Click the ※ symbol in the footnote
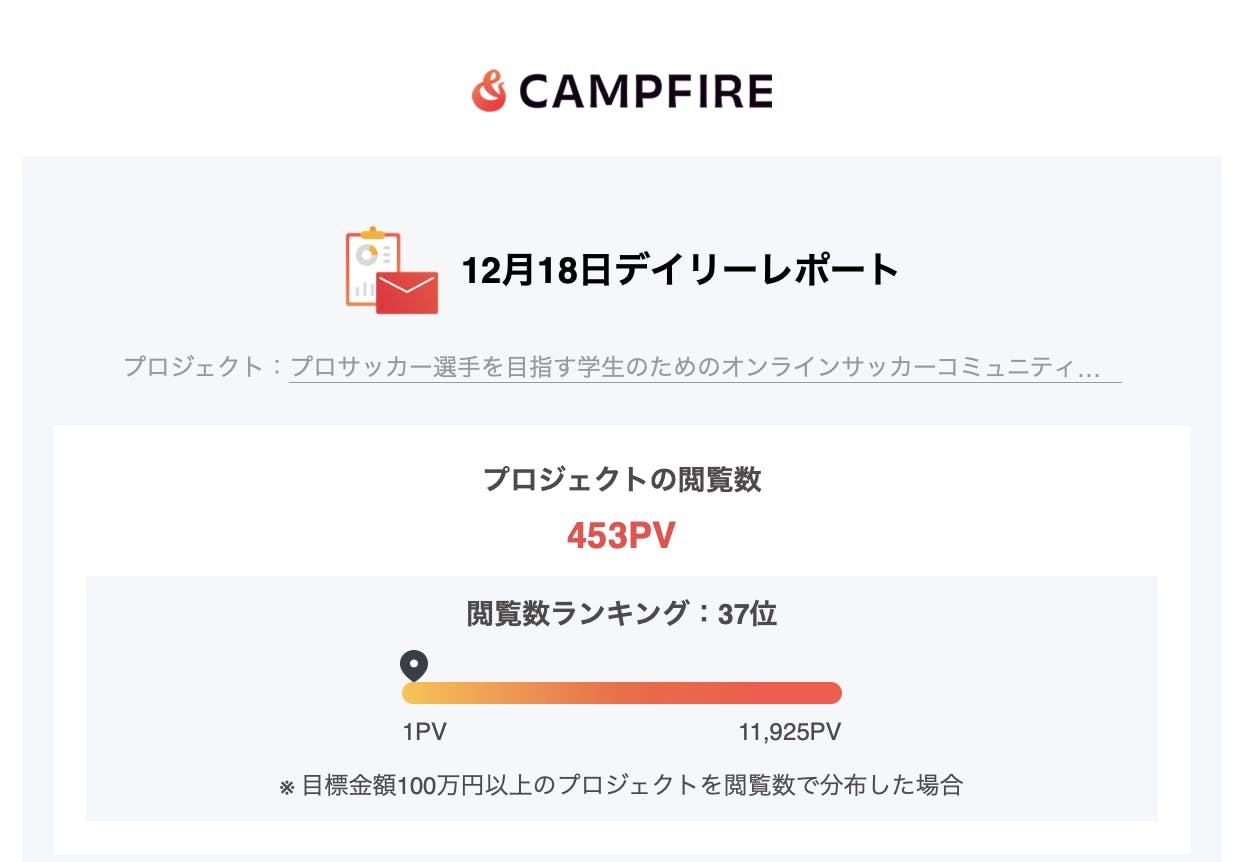 (287, 787)
